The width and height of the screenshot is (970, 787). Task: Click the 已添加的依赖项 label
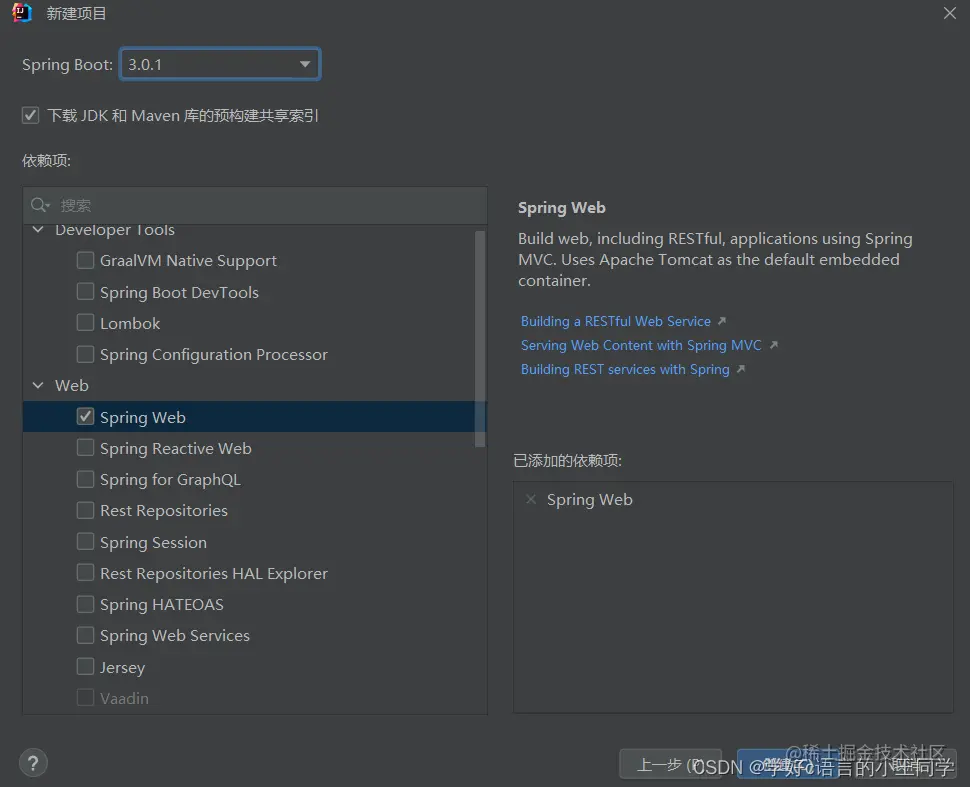tap(567, 460)
